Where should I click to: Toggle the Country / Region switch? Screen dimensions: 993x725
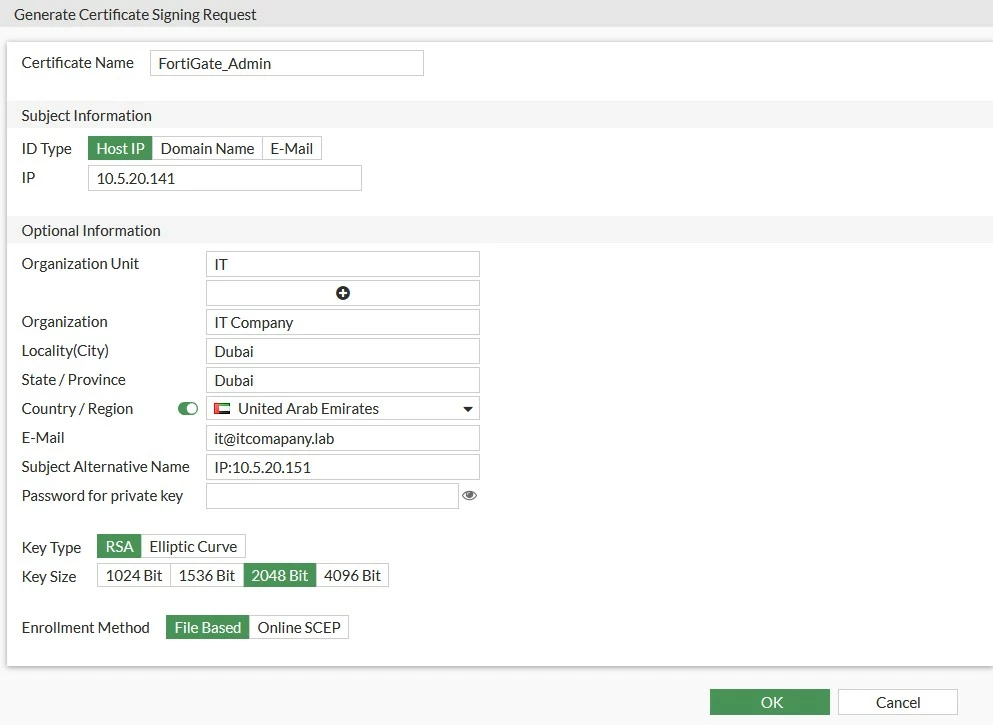[188, 409]
